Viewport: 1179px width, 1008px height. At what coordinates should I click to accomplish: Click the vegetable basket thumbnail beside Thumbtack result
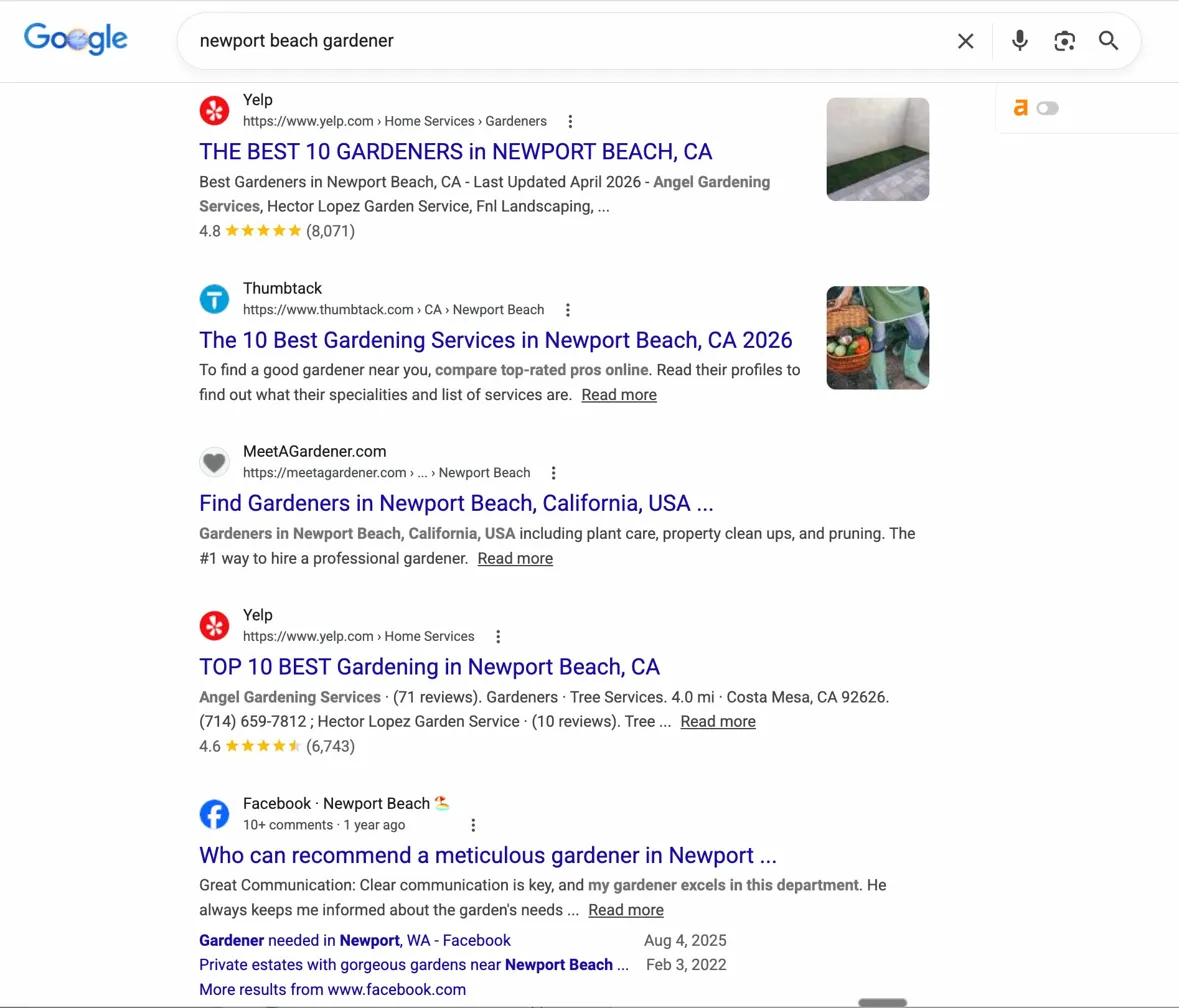877,337
